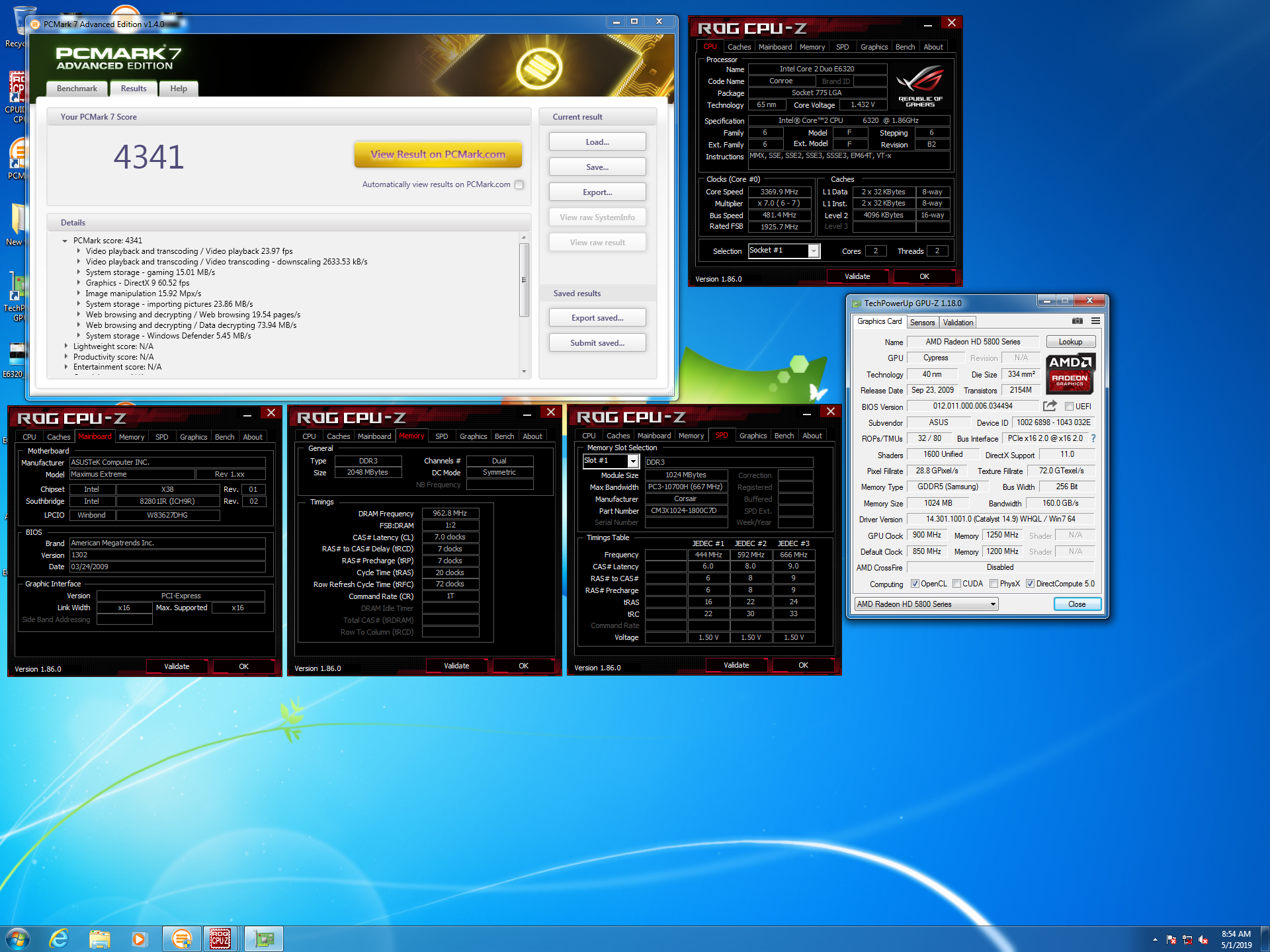Switch to the Validation tab in GPU-Z
Image resolution: width=1270 pixels, height=952 pixels.
click(958, 323)
